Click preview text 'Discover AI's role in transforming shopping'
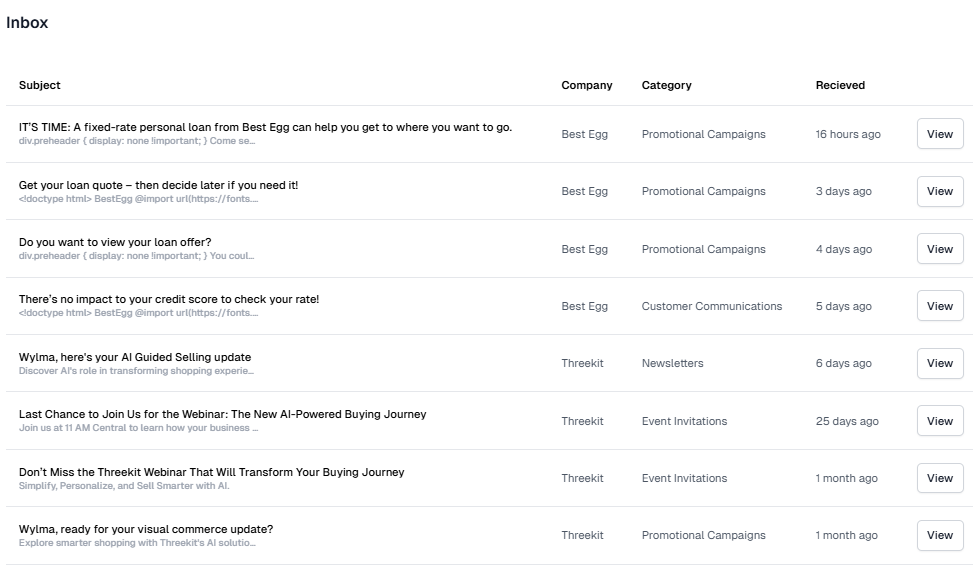 tap(137, 371)
